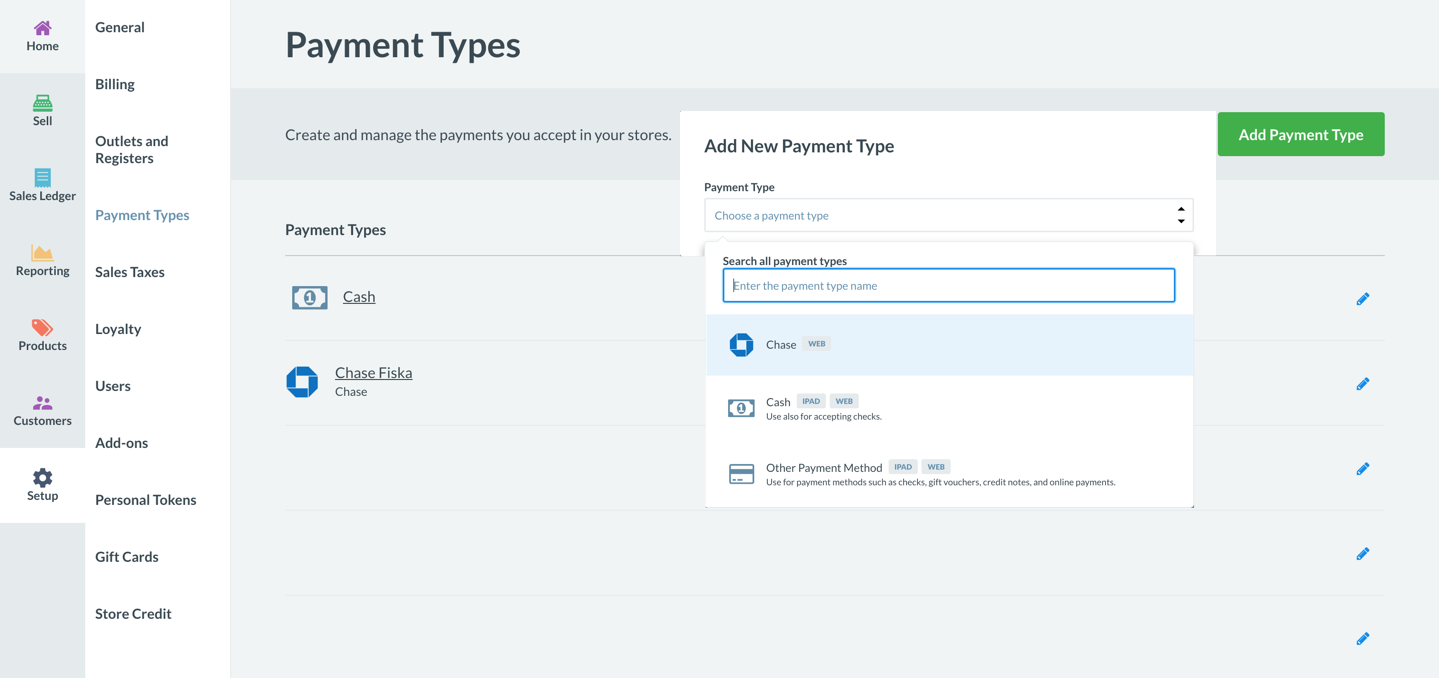Go to Outlets and Registers settings
This screenshot has height=678, width=1439.
coord(132,149)
